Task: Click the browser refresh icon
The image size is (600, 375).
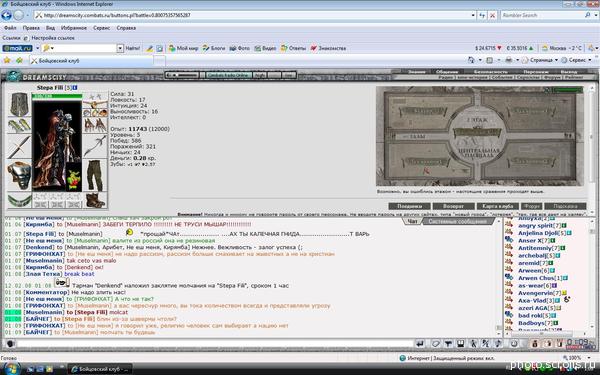Action: tap(482, 15)
